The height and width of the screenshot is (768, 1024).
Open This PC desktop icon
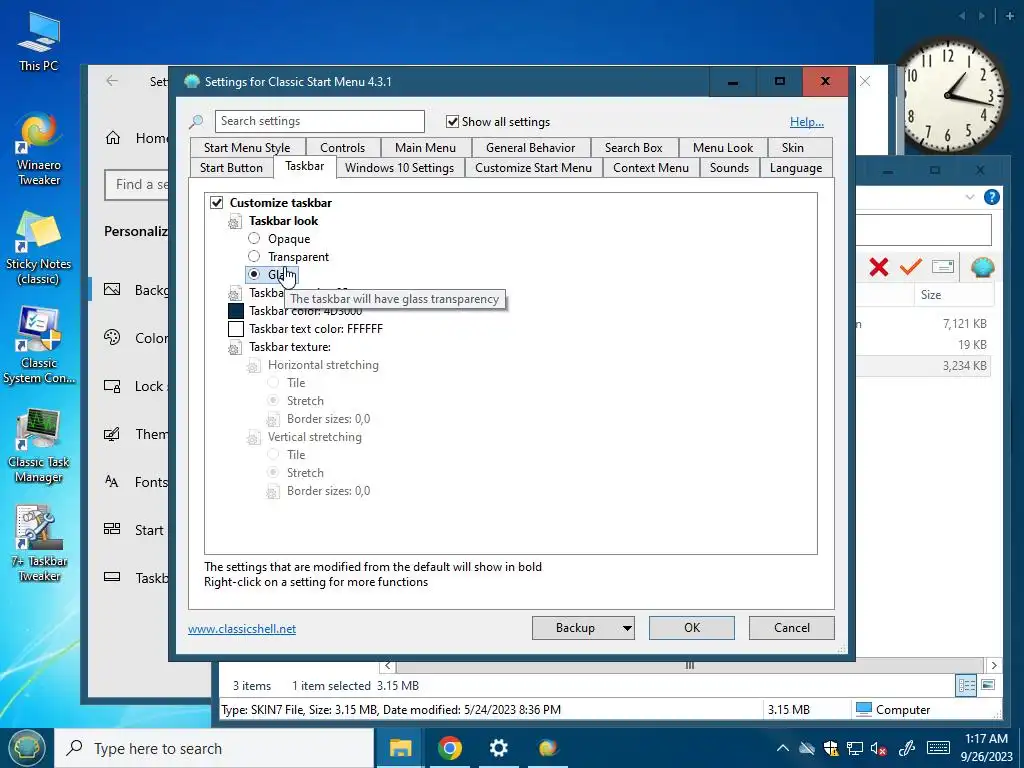39,41
